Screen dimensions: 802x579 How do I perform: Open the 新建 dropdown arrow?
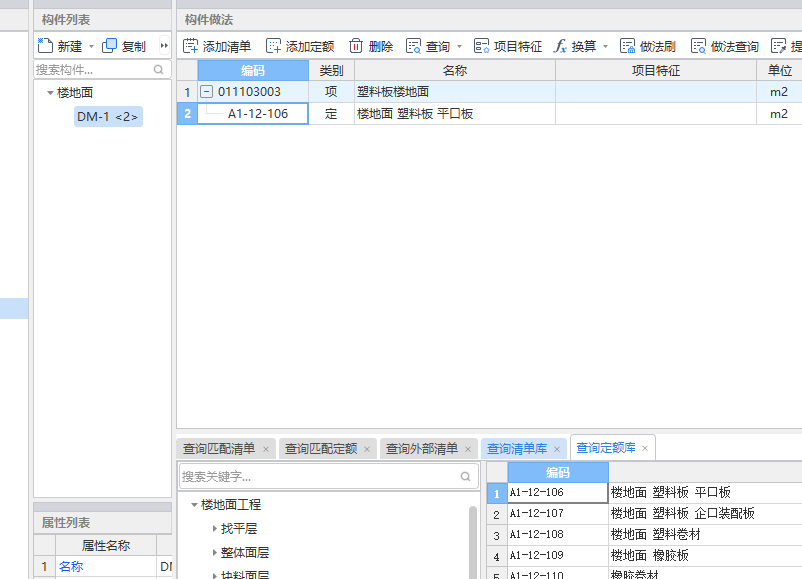point(92,47)
